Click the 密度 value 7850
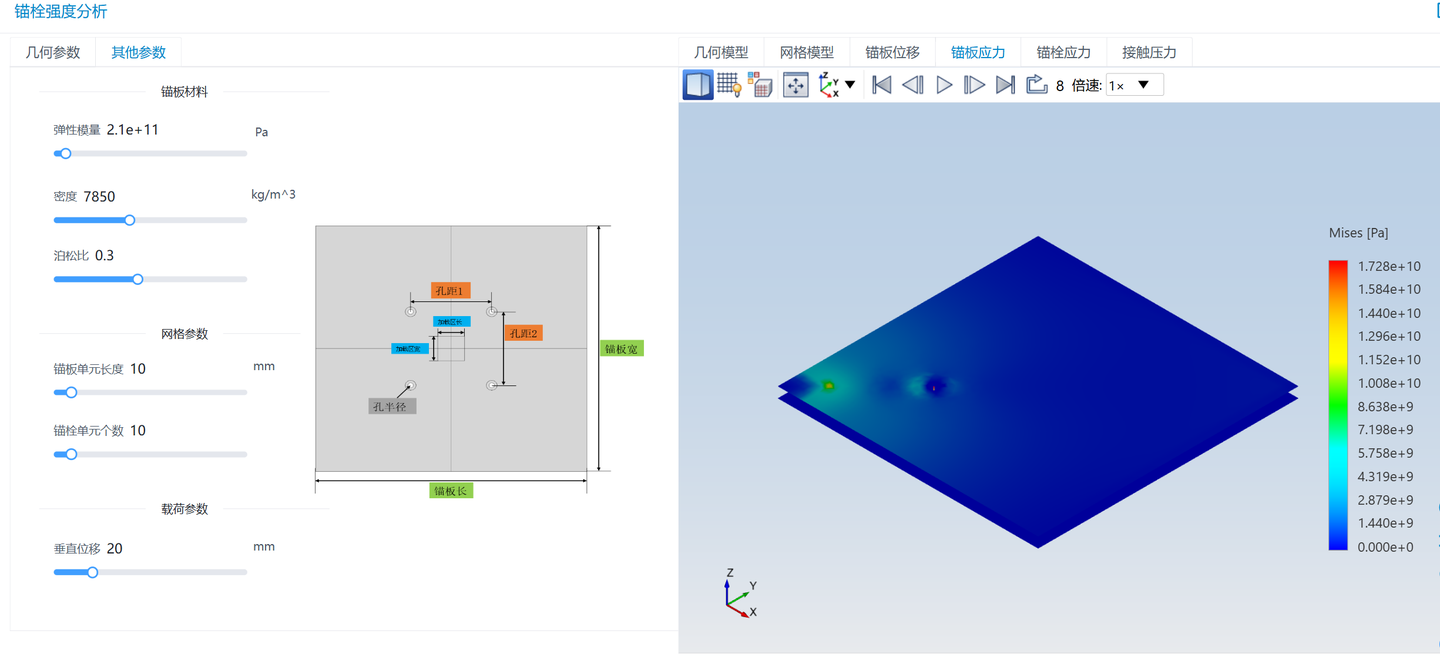 99,196
